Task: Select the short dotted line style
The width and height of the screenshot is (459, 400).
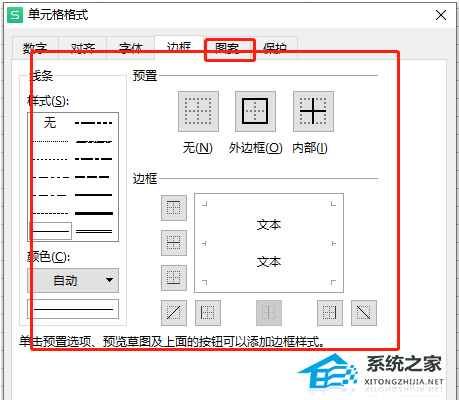Action: 50,159
